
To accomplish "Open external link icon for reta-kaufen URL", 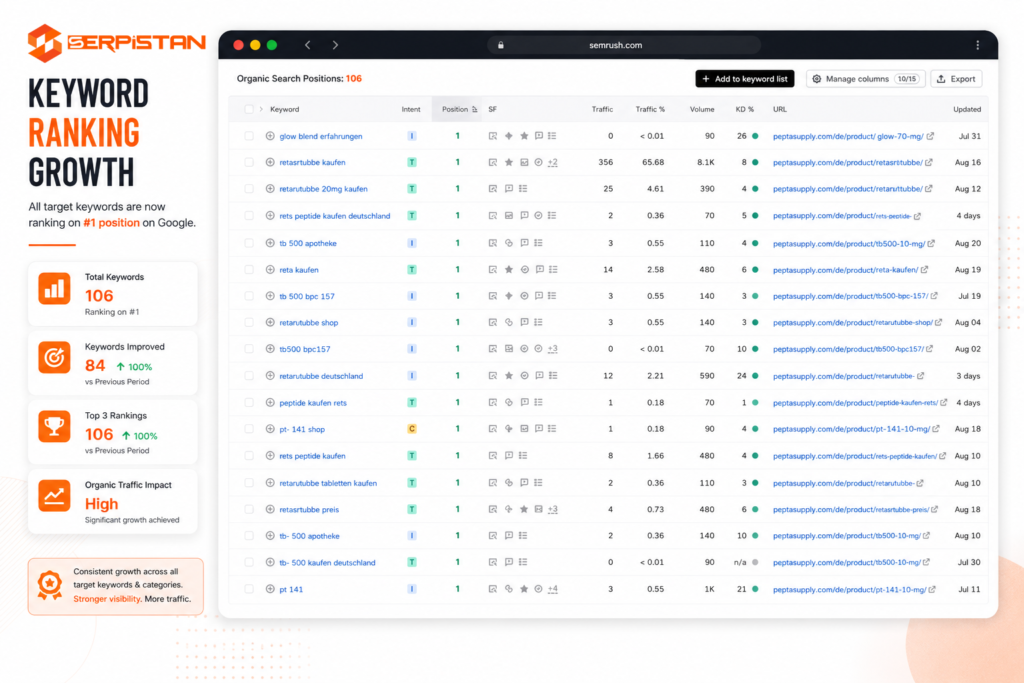I will (x=924, y=269).
